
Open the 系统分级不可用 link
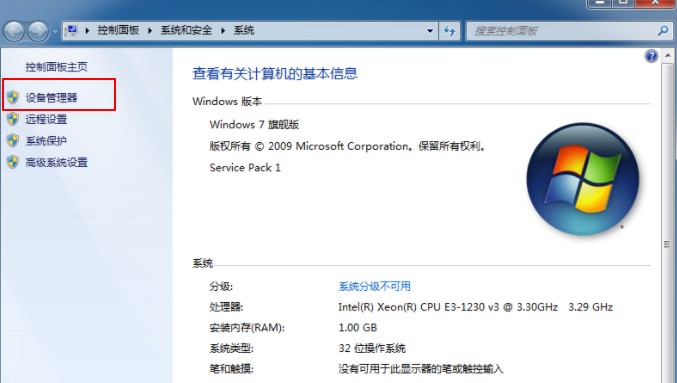tap(374, 286)
